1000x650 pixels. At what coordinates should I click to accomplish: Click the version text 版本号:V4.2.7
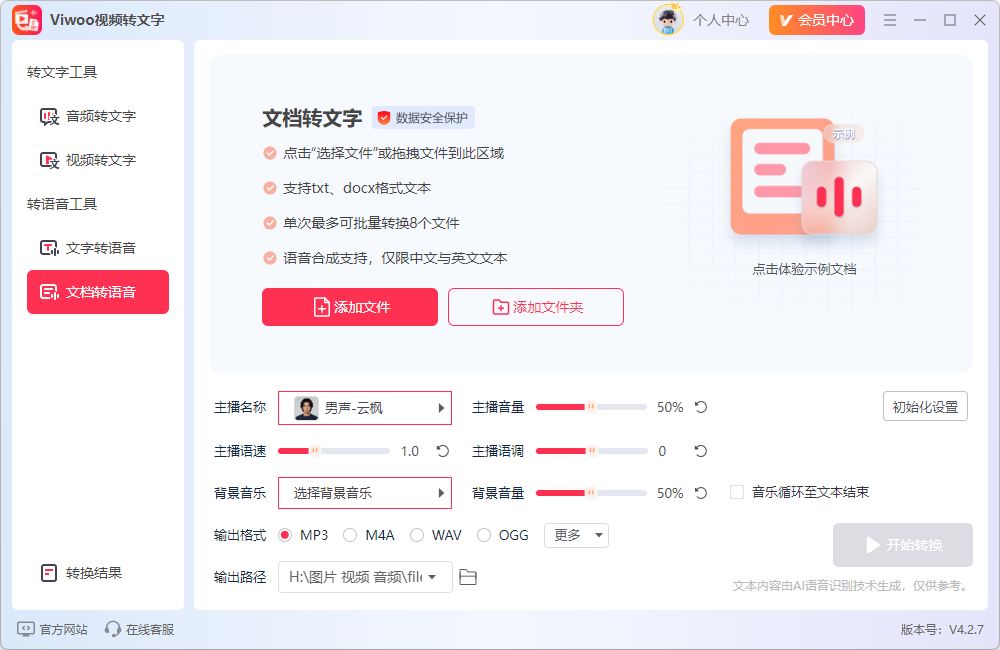(942, 630)
